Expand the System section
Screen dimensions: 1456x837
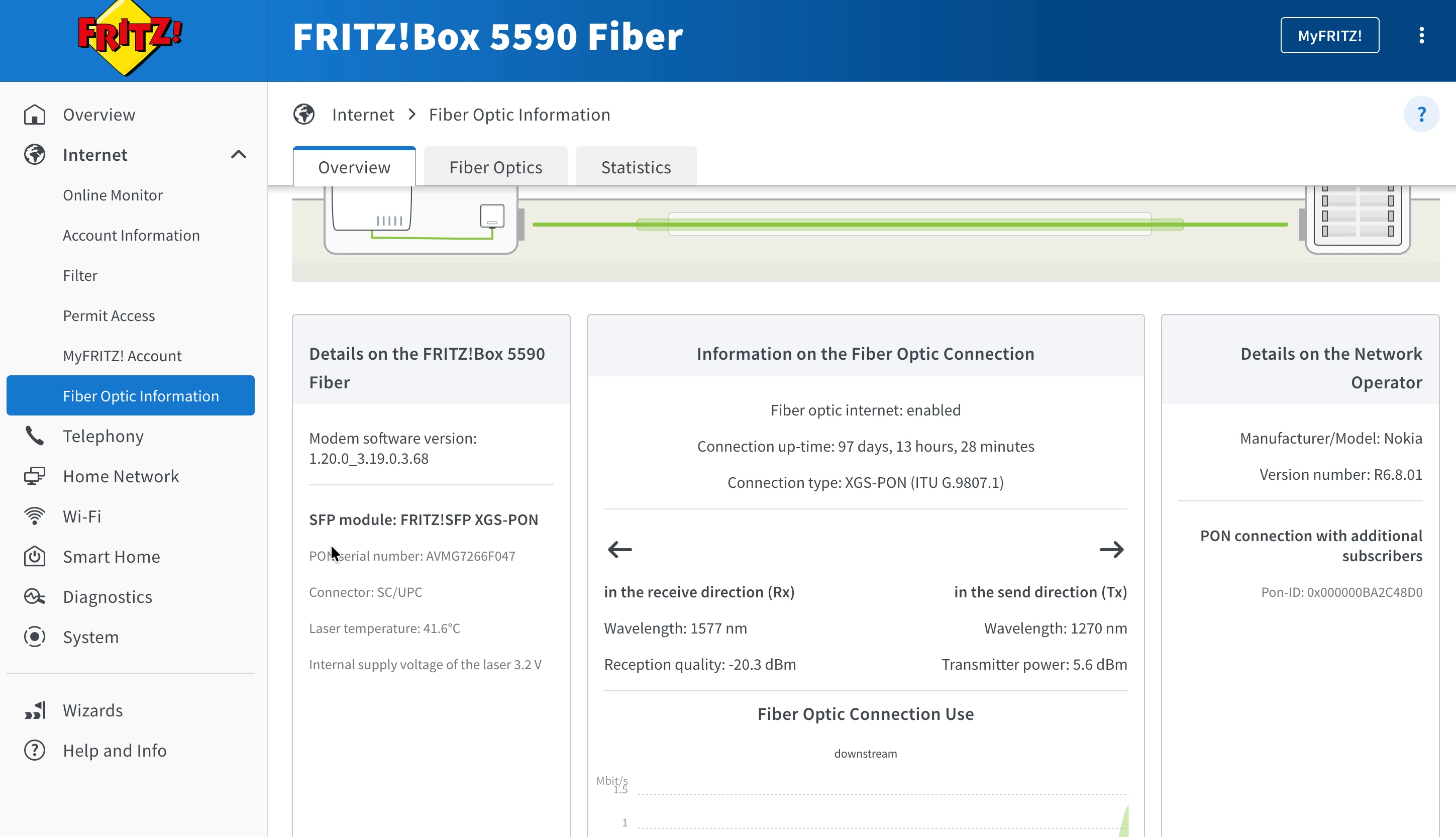pyautogui.click(x=90, y=637)
